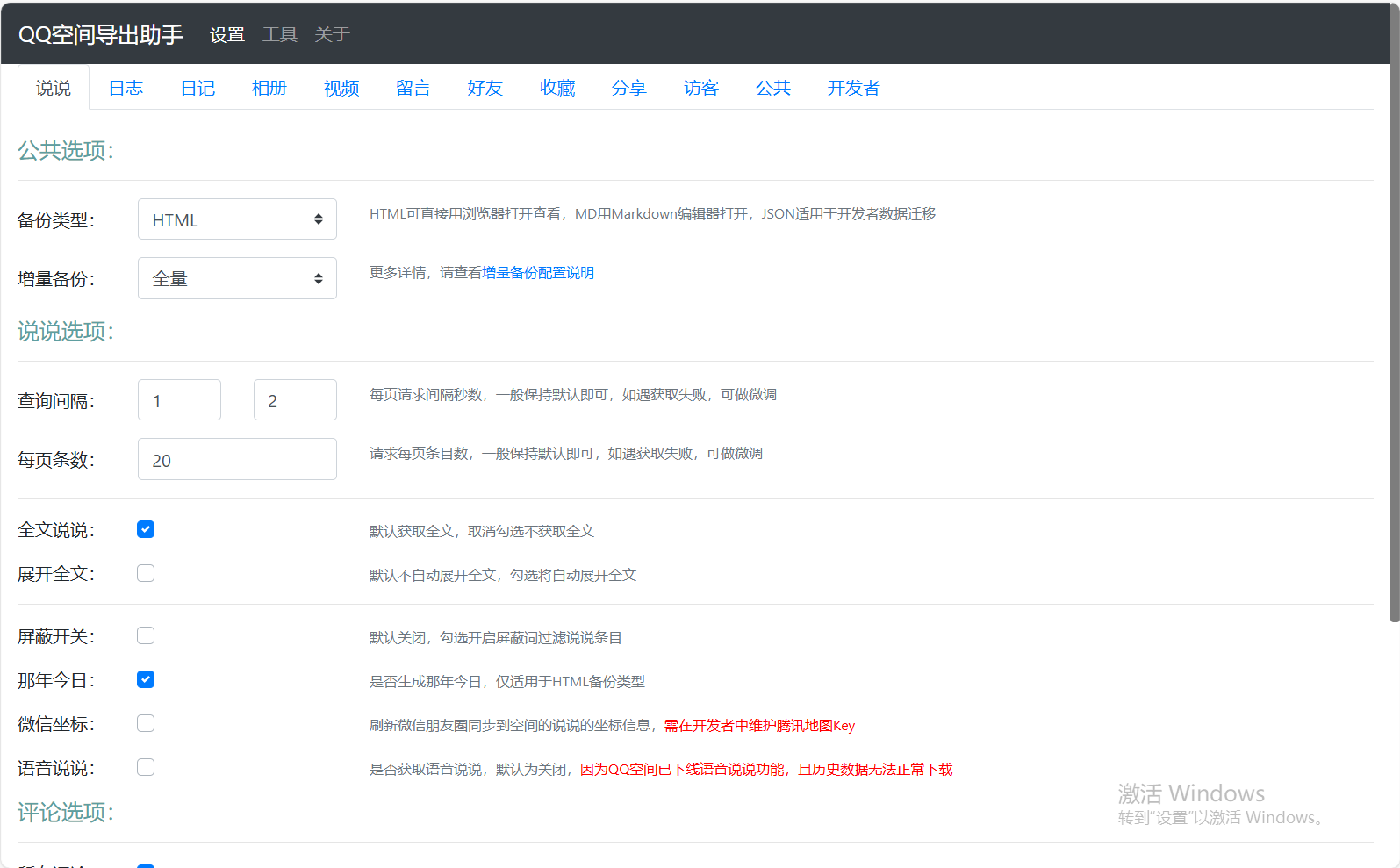Screen dimensions: 1400x868
Task: Switch to the 日记 tab
Action: [x=197, y=88]
